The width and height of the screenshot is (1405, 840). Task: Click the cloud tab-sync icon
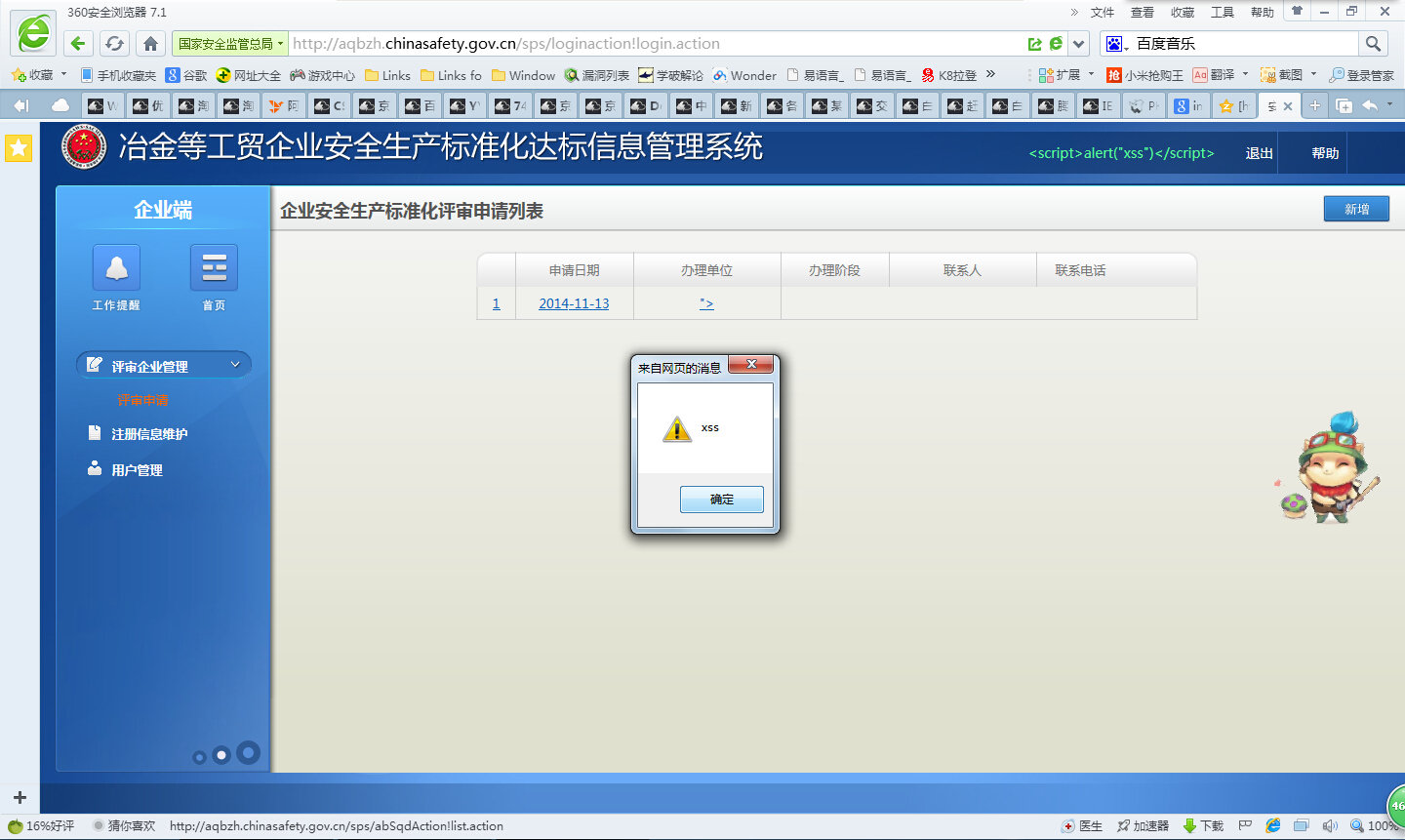coord(60,105)
